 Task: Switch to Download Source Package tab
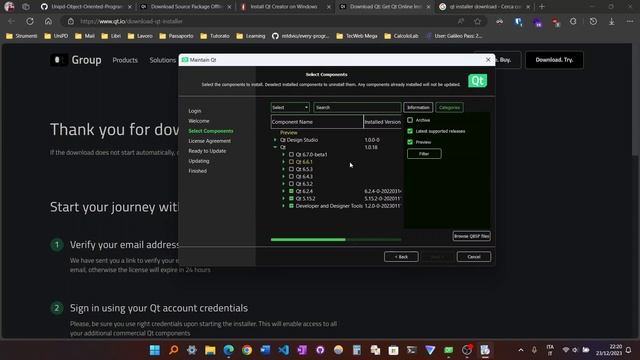point(186,7)
